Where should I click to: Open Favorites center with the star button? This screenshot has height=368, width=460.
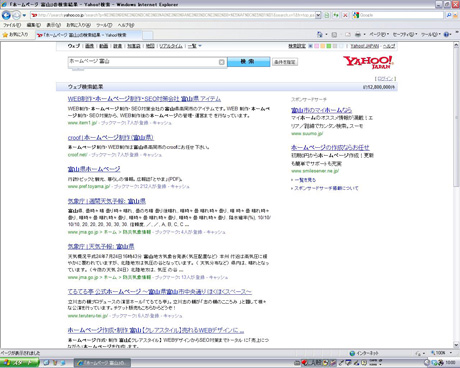pyautogui.click(x=15, y=35)
